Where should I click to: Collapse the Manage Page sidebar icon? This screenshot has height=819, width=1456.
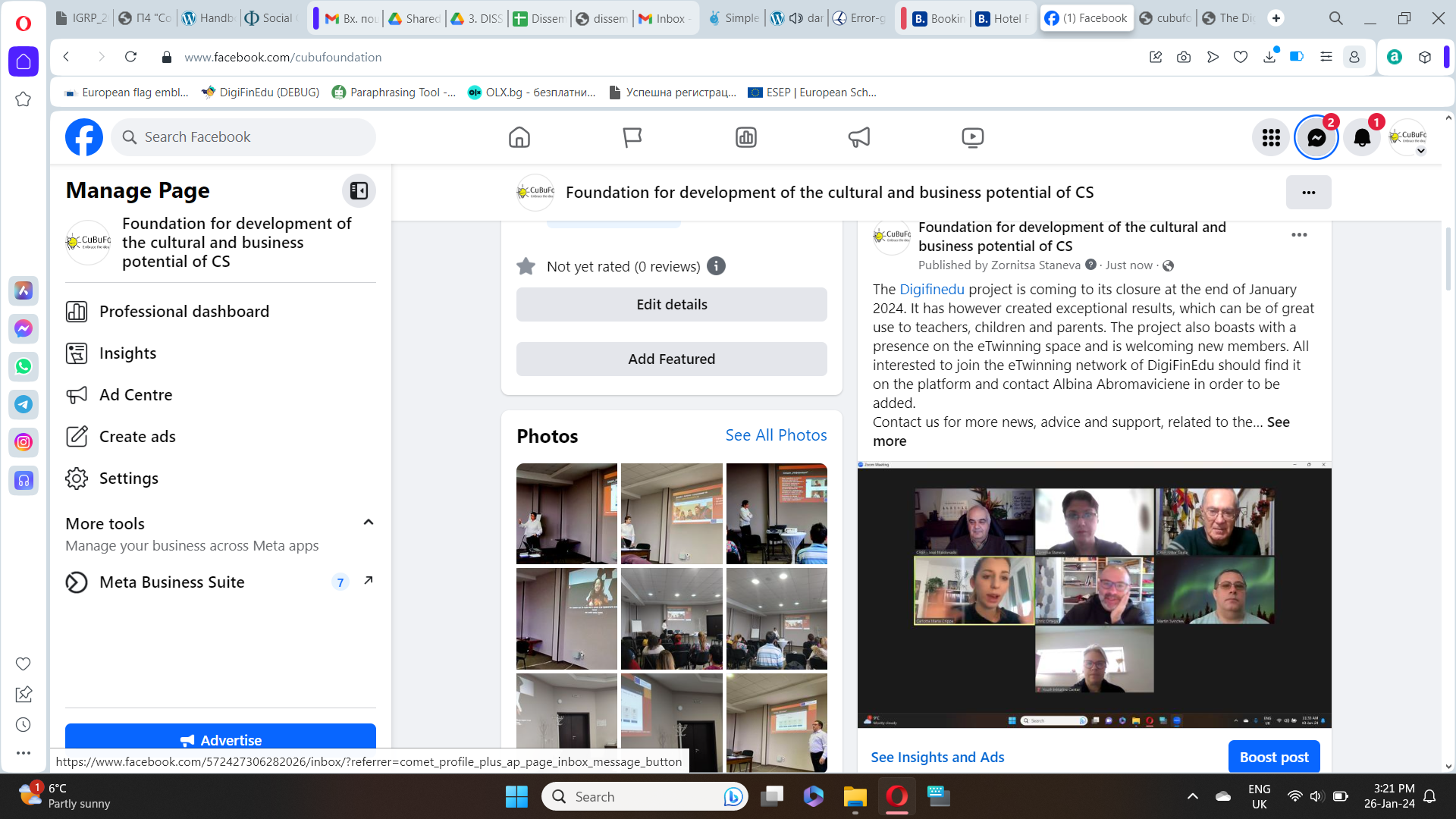click(359, 190)
